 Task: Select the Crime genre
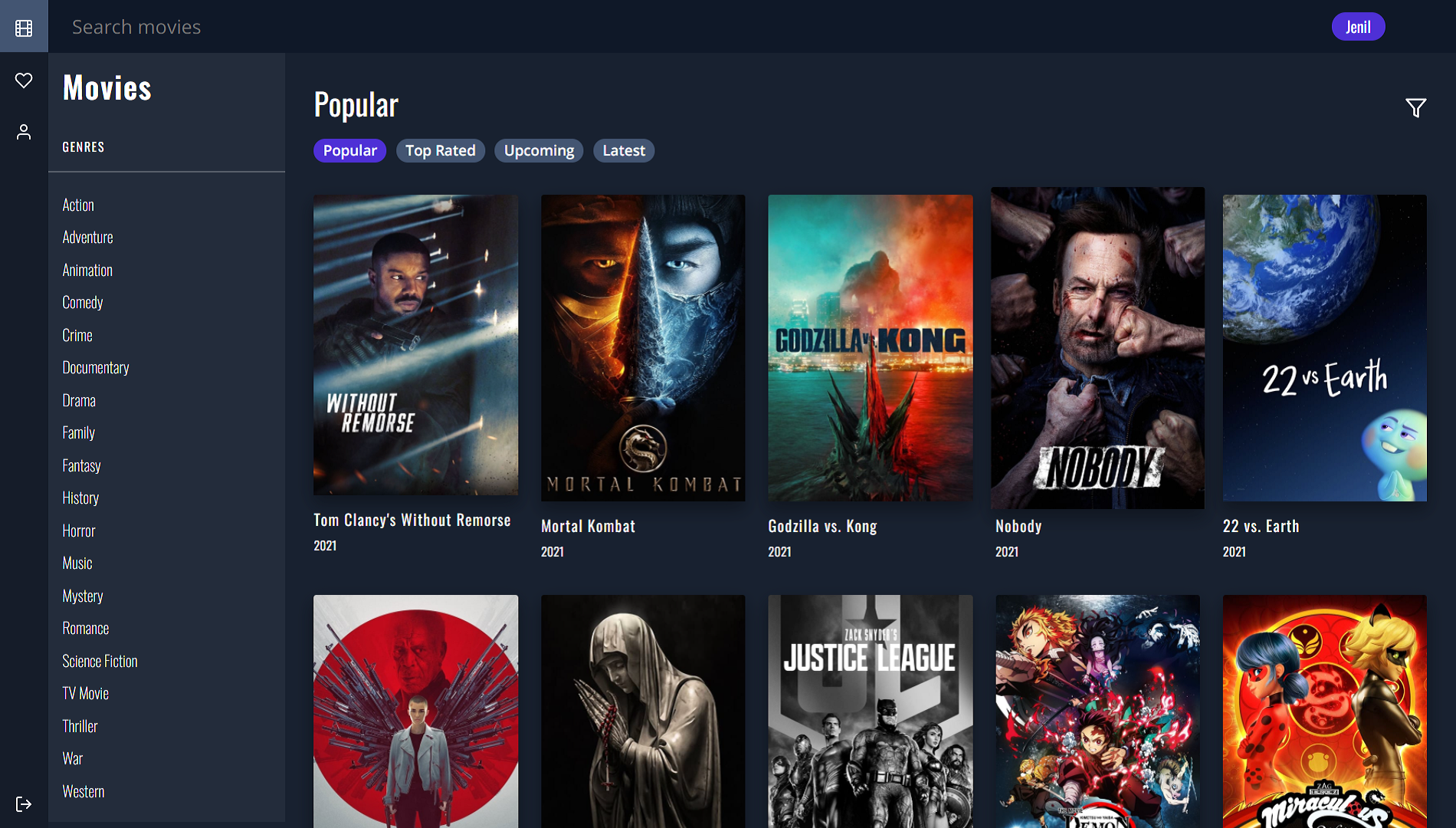[x=77, y=335]
